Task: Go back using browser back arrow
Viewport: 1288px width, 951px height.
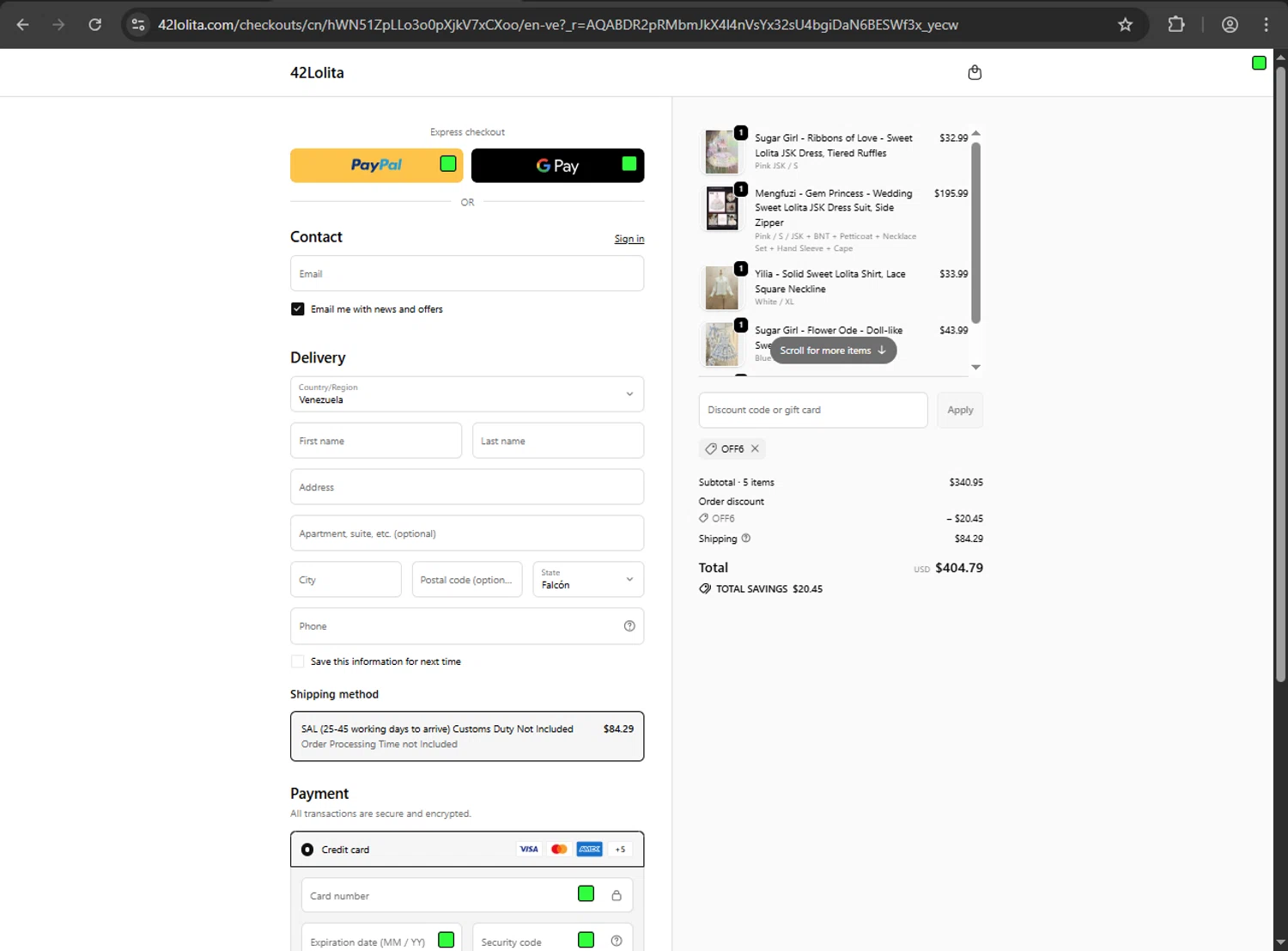Action: pos(22,25)
